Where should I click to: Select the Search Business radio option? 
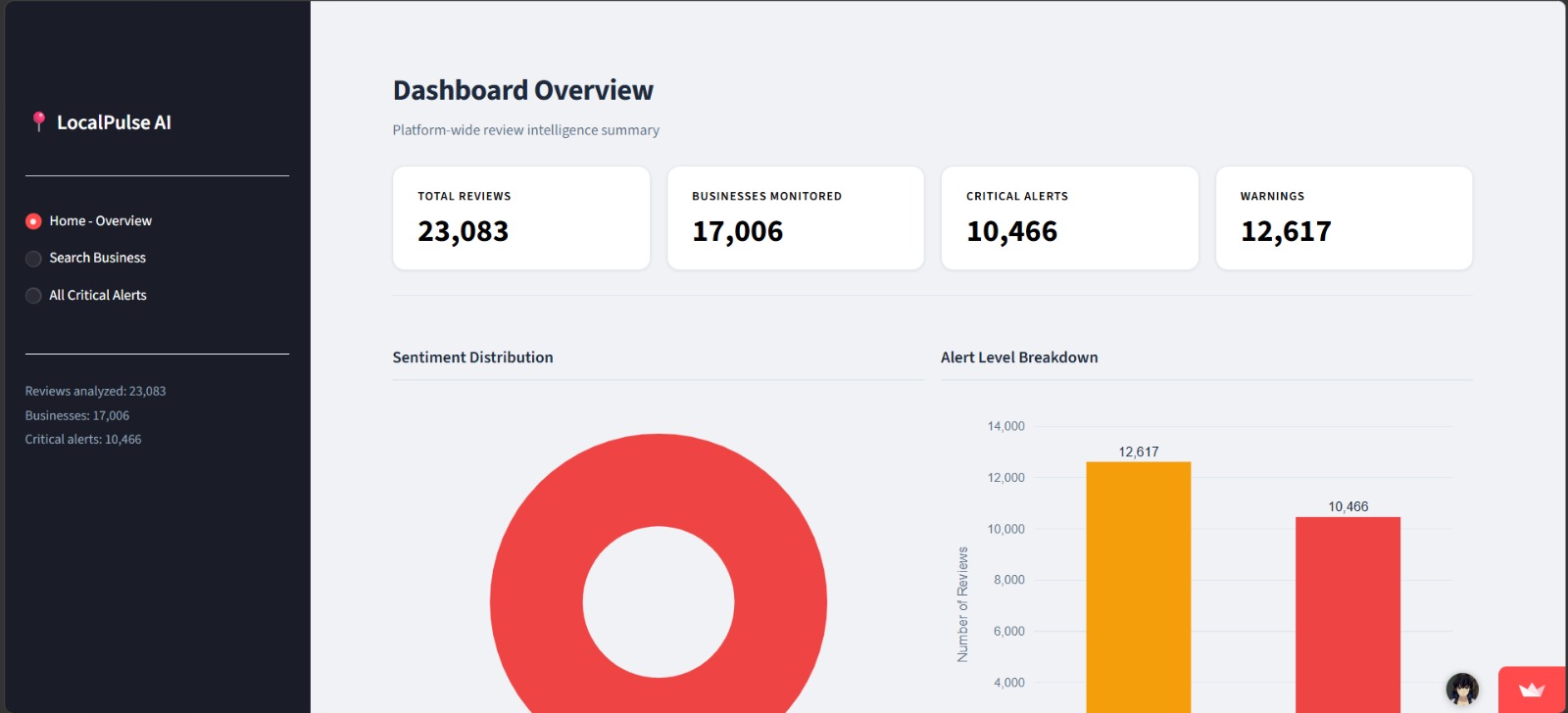(x=33, y=259)
